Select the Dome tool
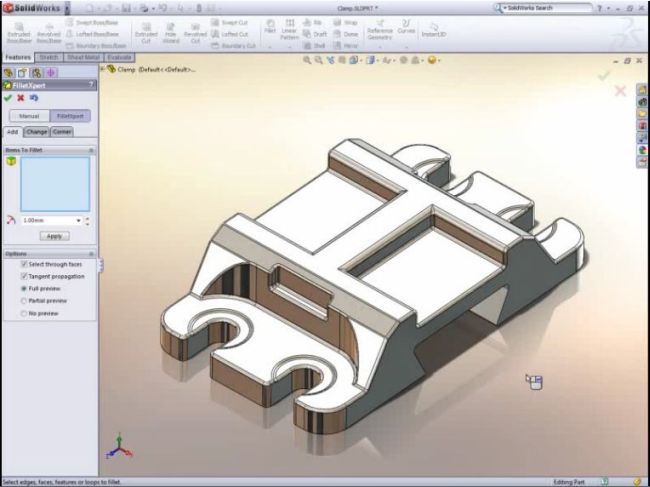650x487 pixels. (x=346, y=34)
